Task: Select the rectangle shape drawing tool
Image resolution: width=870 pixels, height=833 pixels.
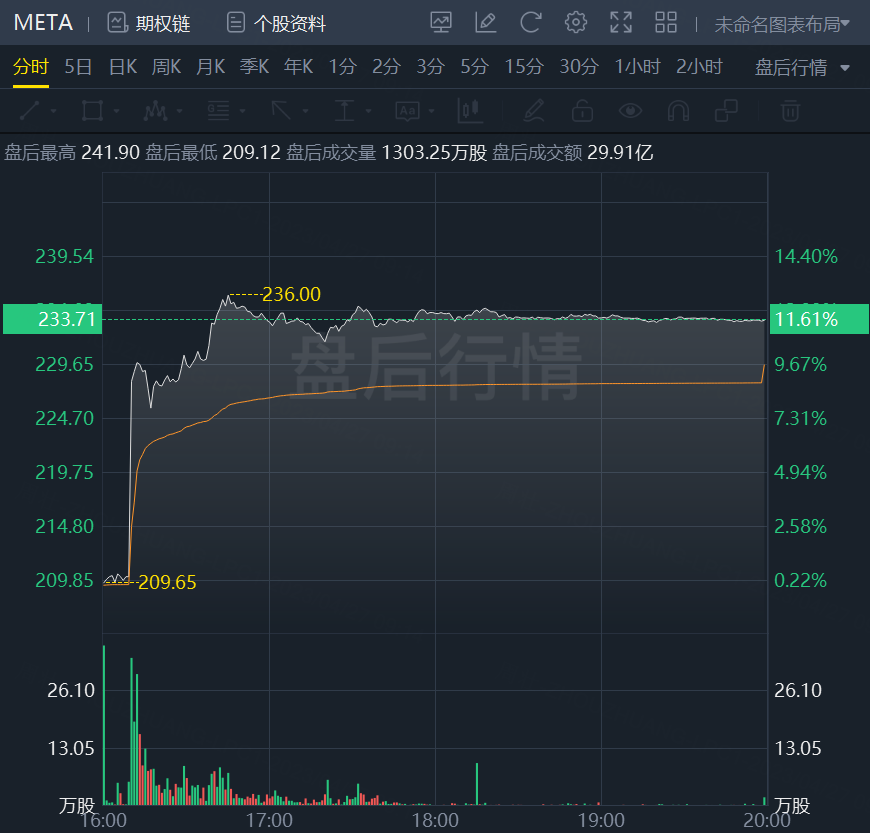Action: 92,111
